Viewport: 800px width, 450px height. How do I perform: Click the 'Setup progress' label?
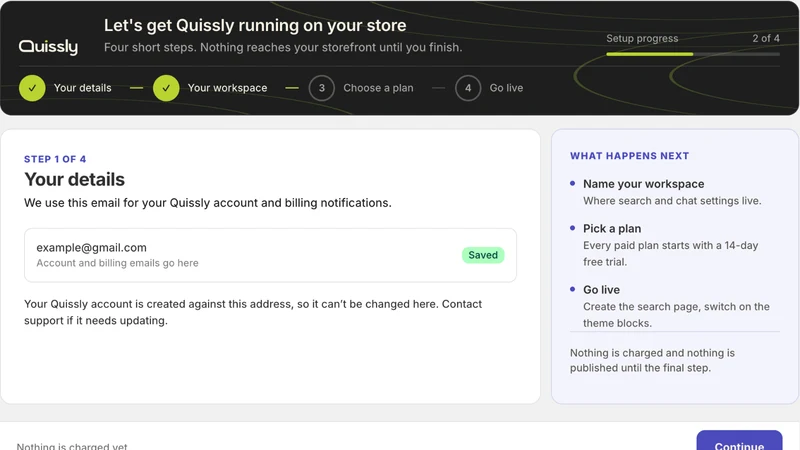click(x=642, y=38)
